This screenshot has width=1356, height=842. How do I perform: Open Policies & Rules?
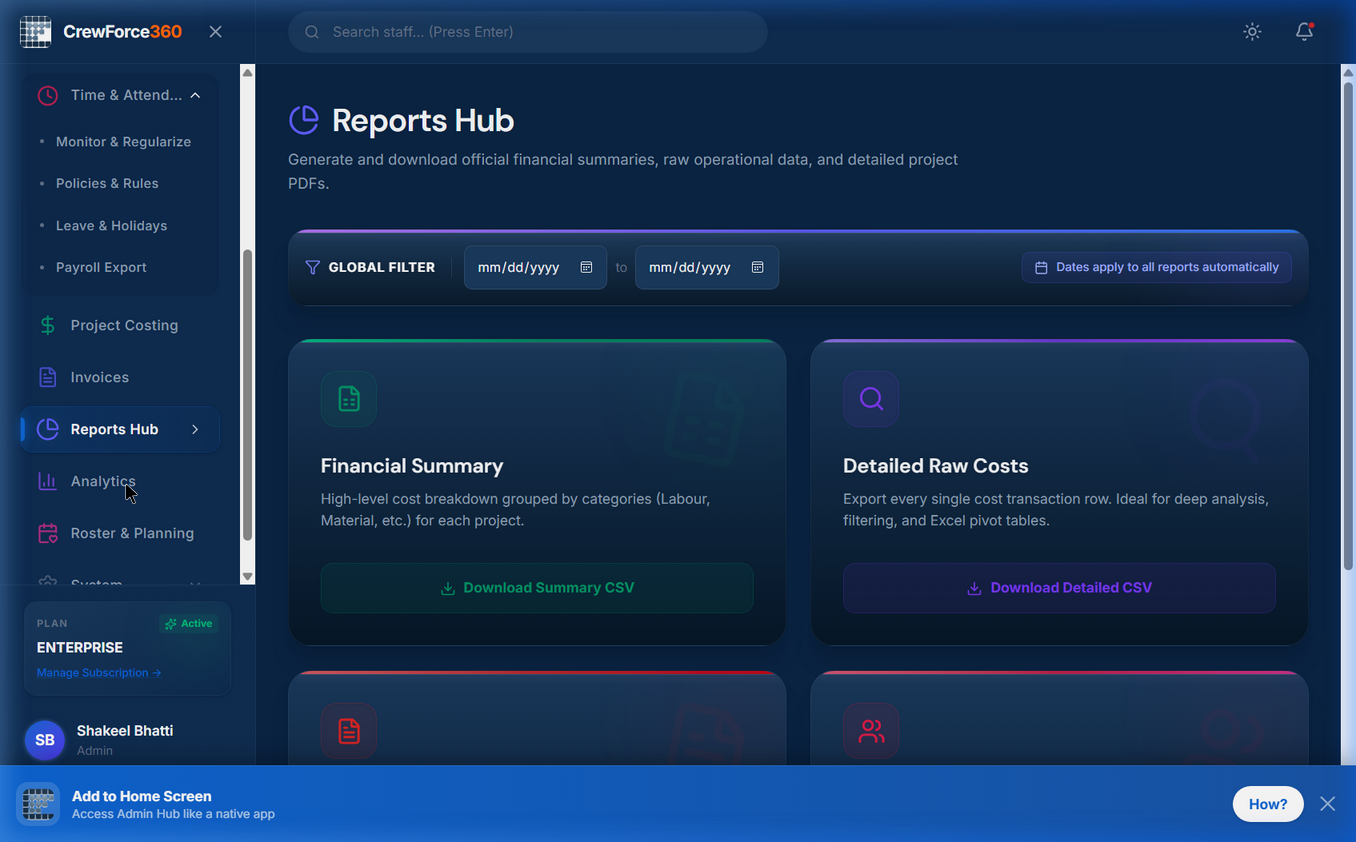click(x=107, y=184)
